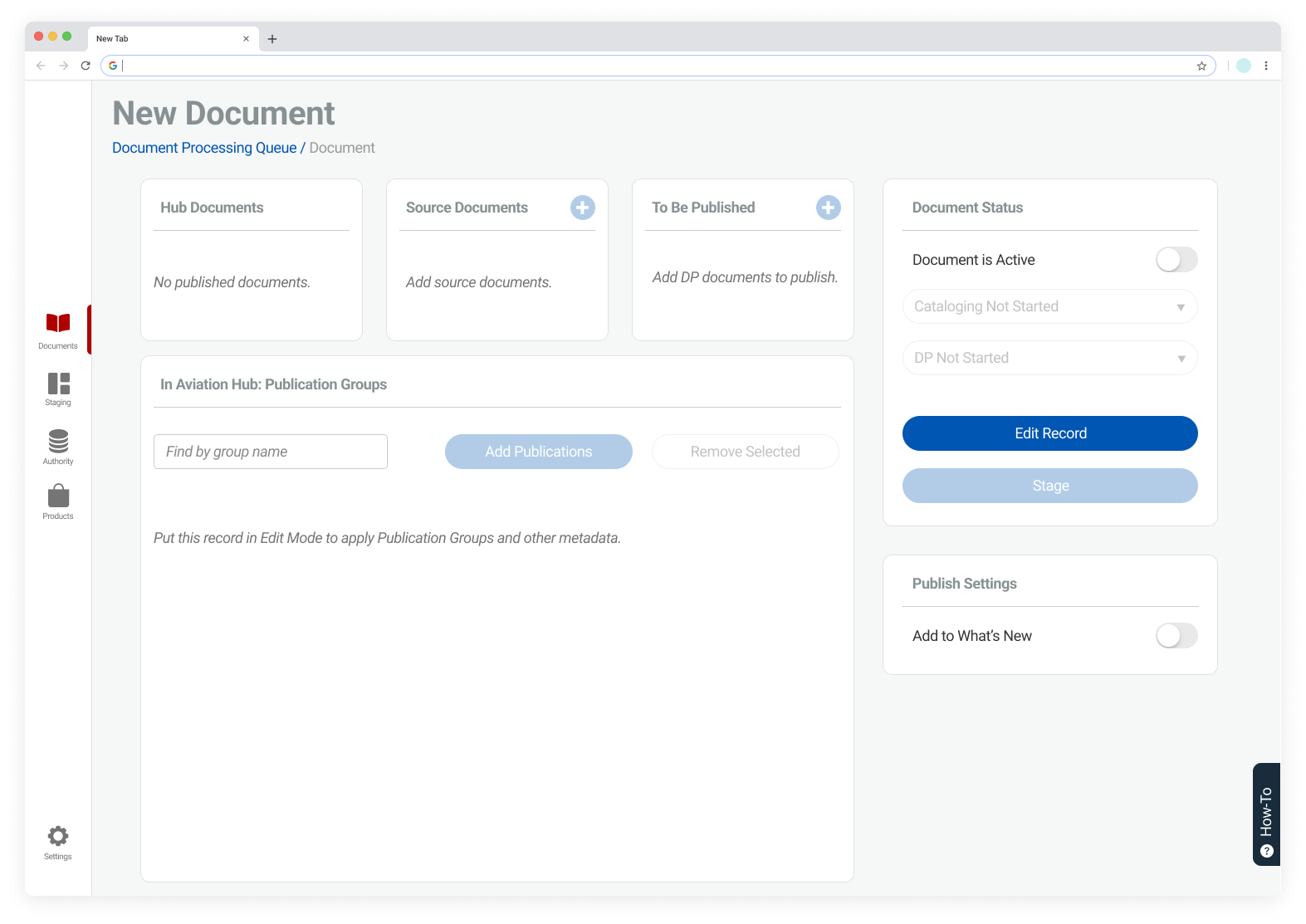
Task: Add To Be Published document plus icon
Action: [x=829, y=208]
